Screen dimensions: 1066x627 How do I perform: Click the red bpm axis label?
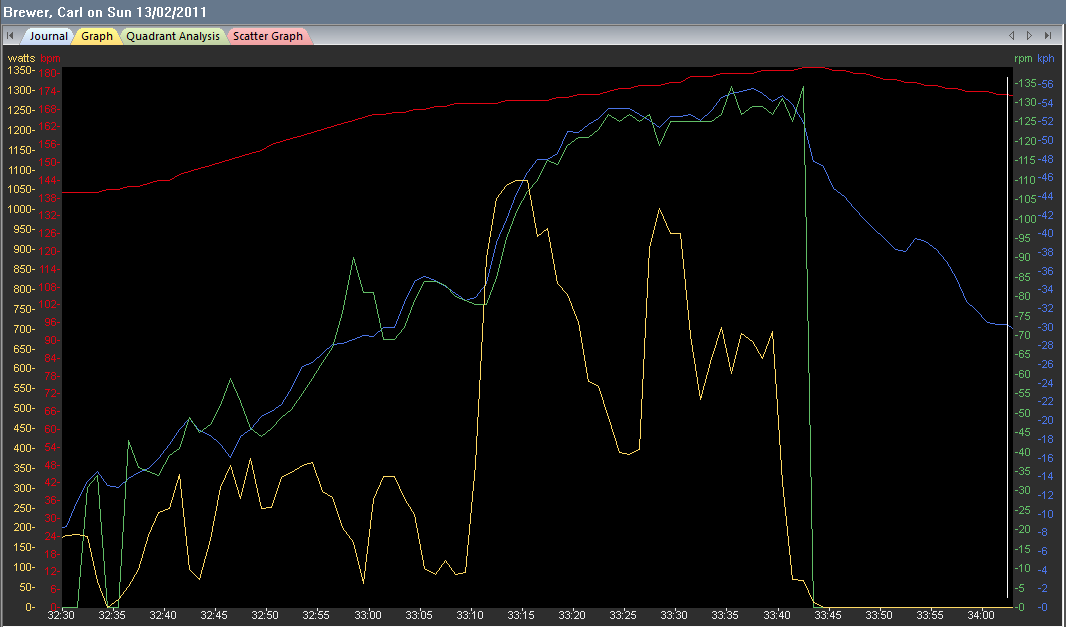50,58
